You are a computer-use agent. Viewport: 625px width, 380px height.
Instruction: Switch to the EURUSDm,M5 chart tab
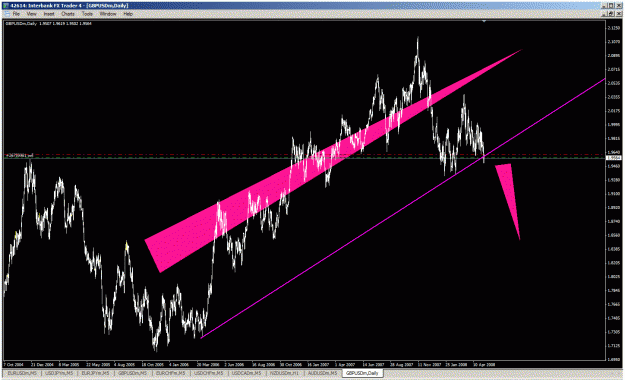[x=22, y=373]
